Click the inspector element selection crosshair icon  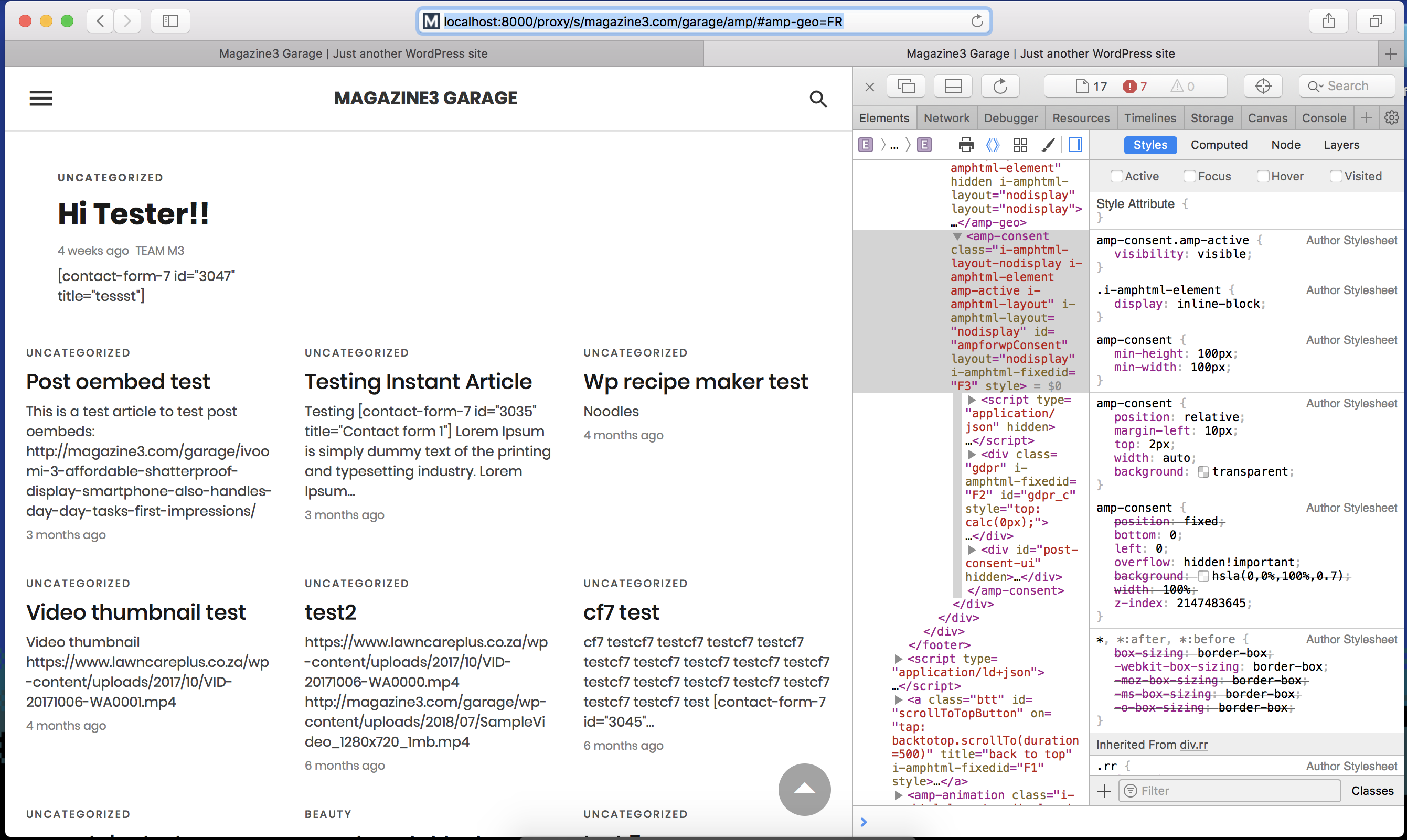[x=1263, y=86]
